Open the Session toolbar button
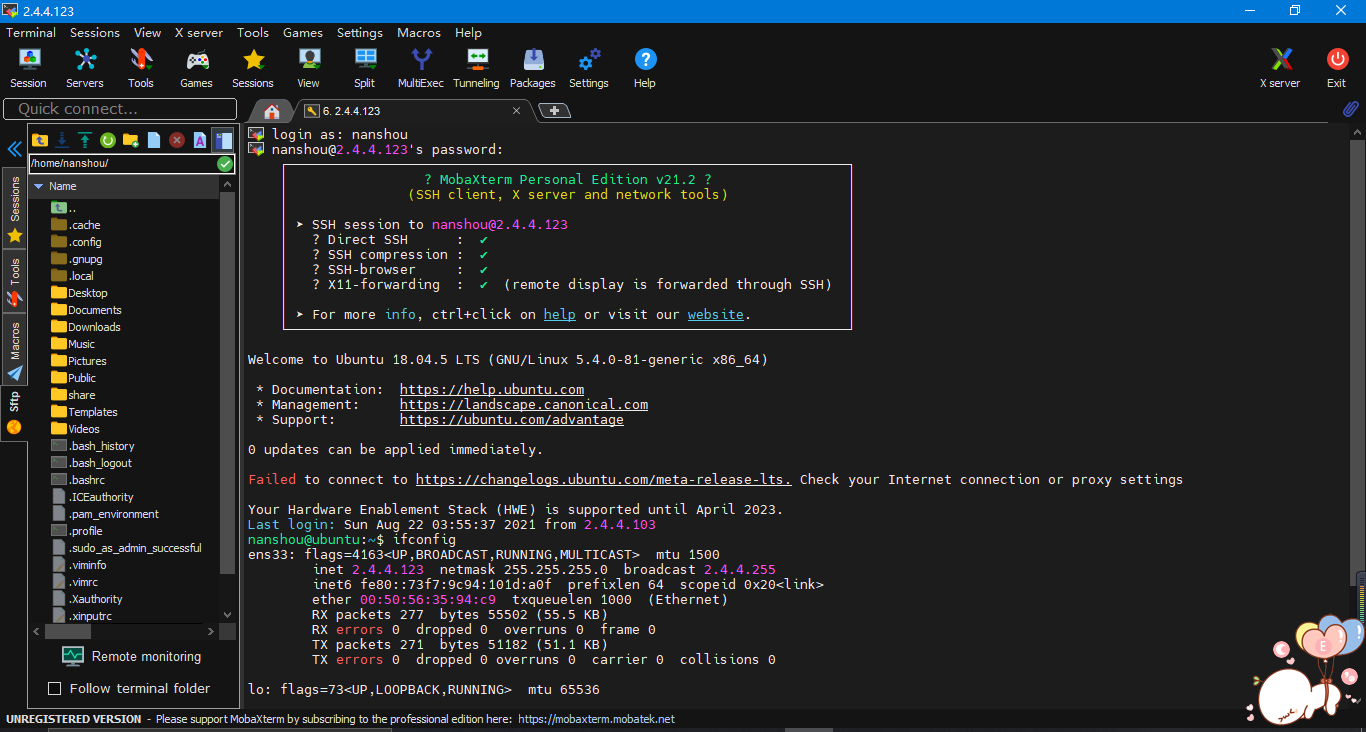1366x732 pixels. tap(28, 68)
